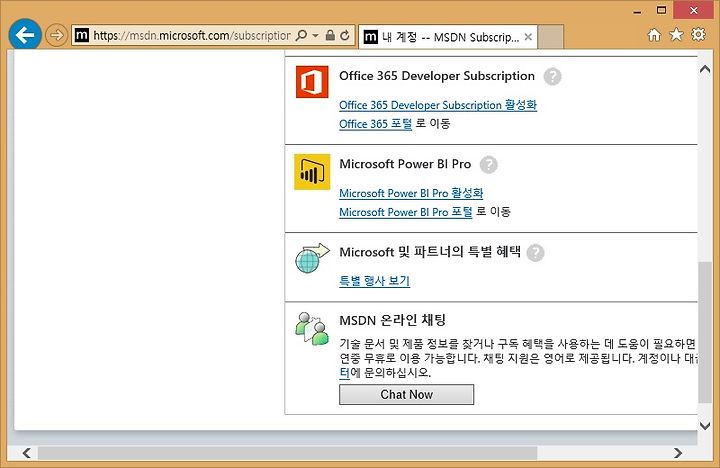The image size is (720, 468).
Task: Click the MSDN site favicon in address bar
Action: click(x=81, y=35)
